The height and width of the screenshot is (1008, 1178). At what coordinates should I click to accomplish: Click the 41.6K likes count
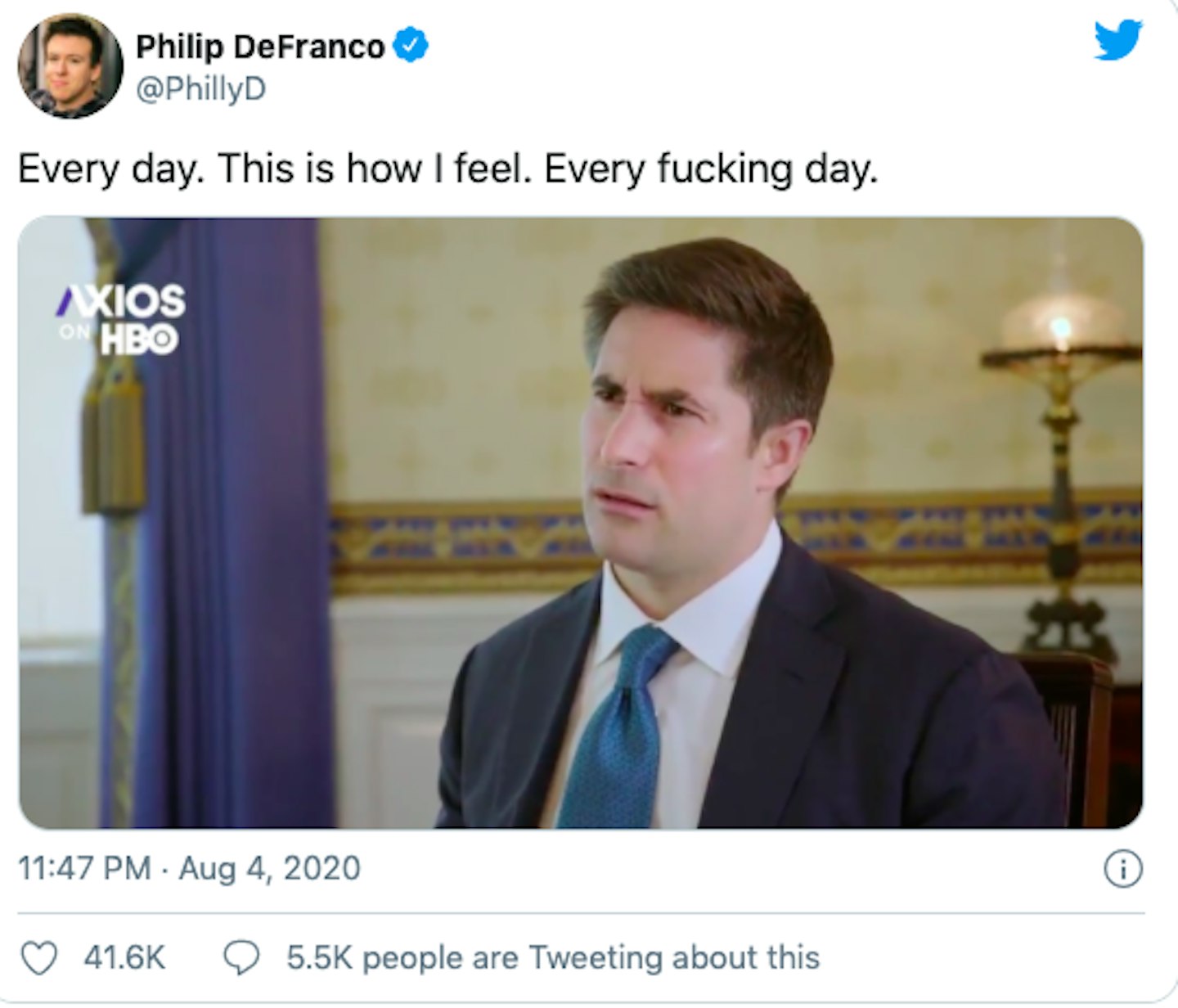pos(124,957)
